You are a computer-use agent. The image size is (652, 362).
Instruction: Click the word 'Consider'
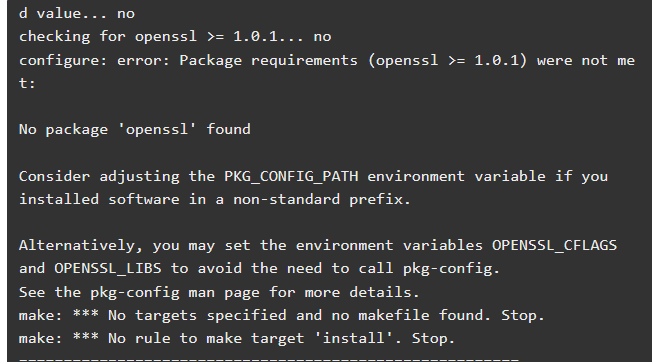click(x=54, y=176)
